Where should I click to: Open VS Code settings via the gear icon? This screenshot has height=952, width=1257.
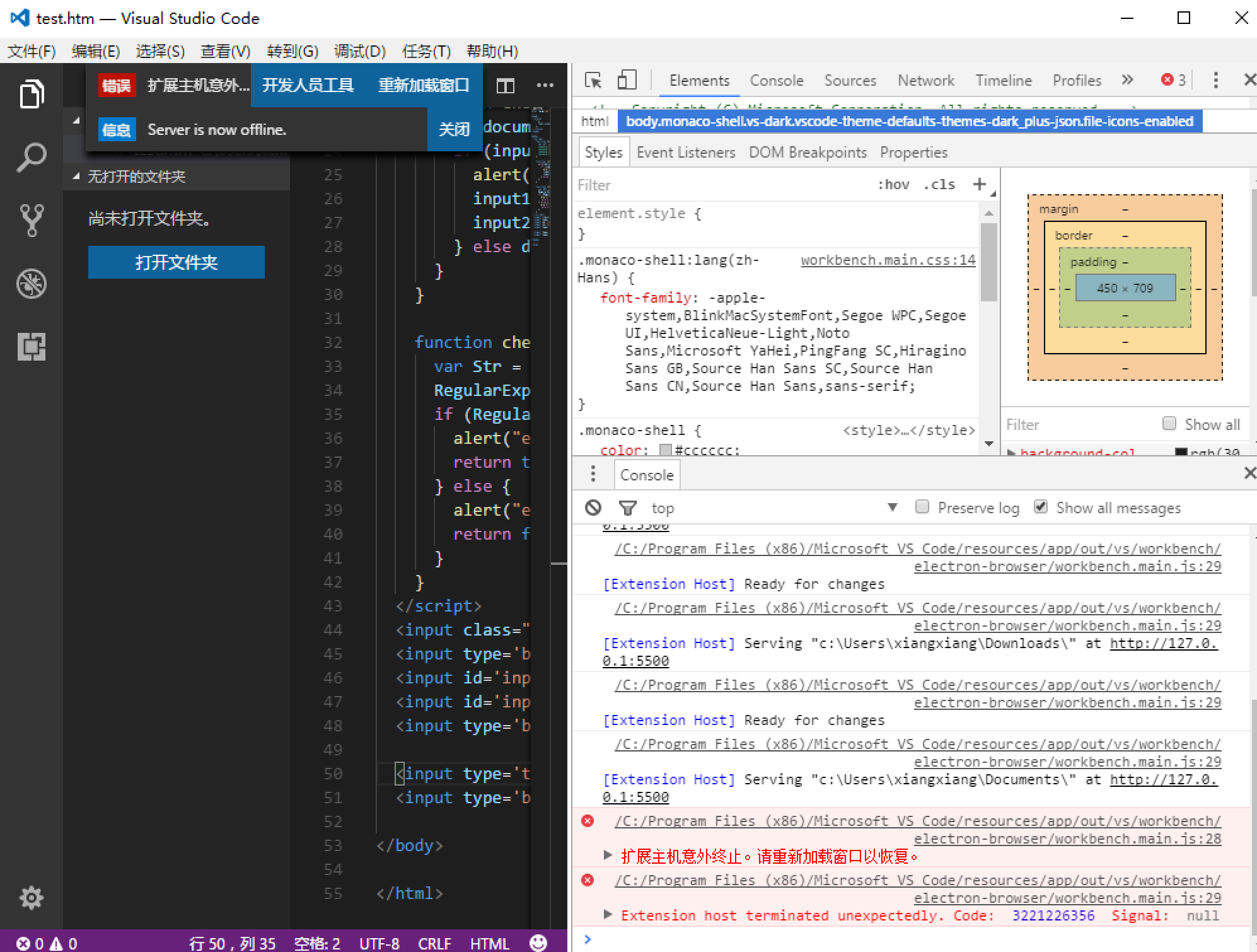coord(32,898)
